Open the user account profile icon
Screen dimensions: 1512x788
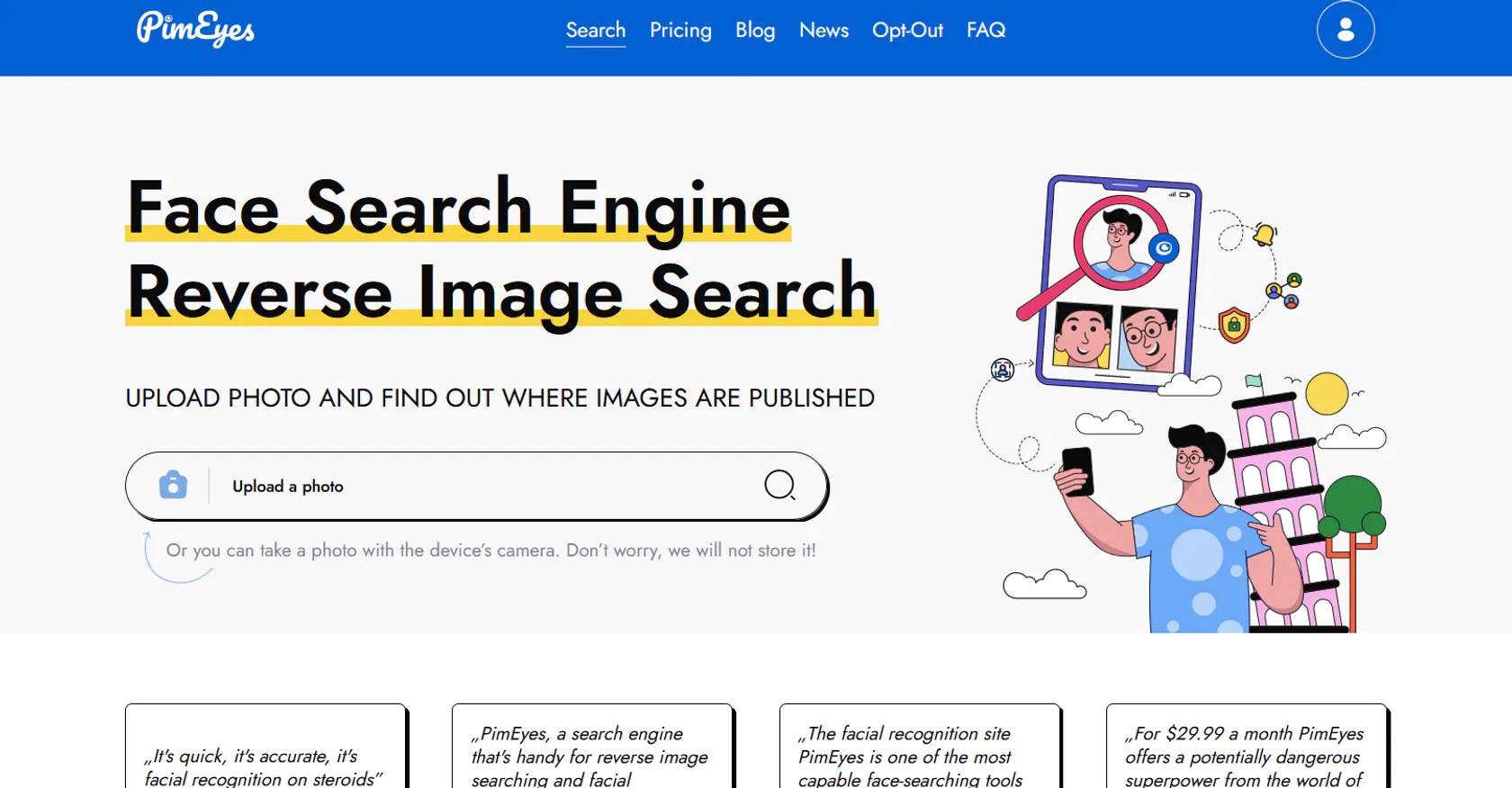[x=1345, y=30]
